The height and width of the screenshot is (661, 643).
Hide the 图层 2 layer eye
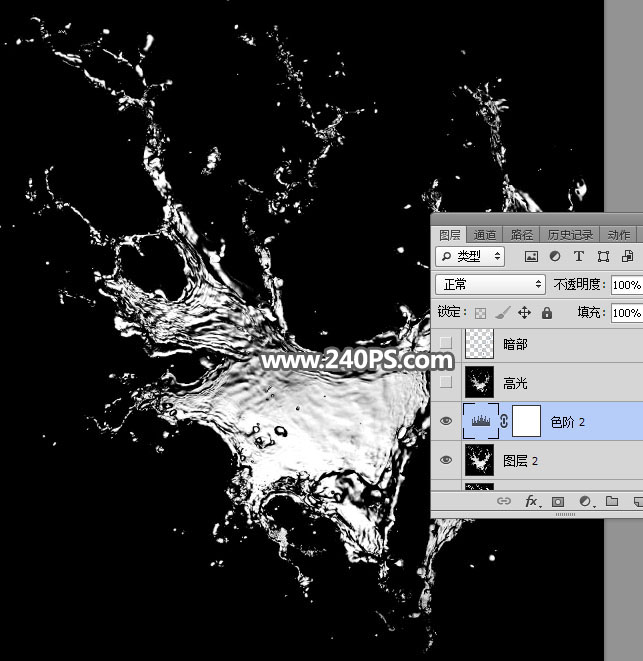tap(446, 460)
